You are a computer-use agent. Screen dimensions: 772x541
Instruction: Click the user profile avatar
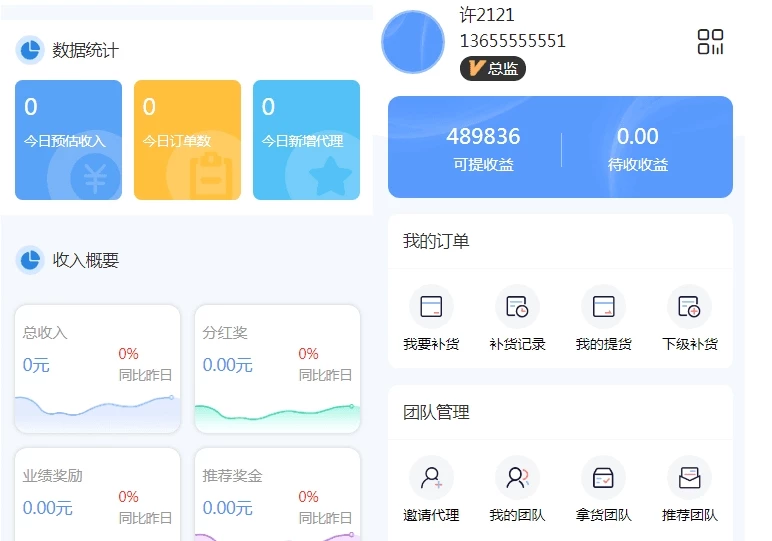point(413,42)
